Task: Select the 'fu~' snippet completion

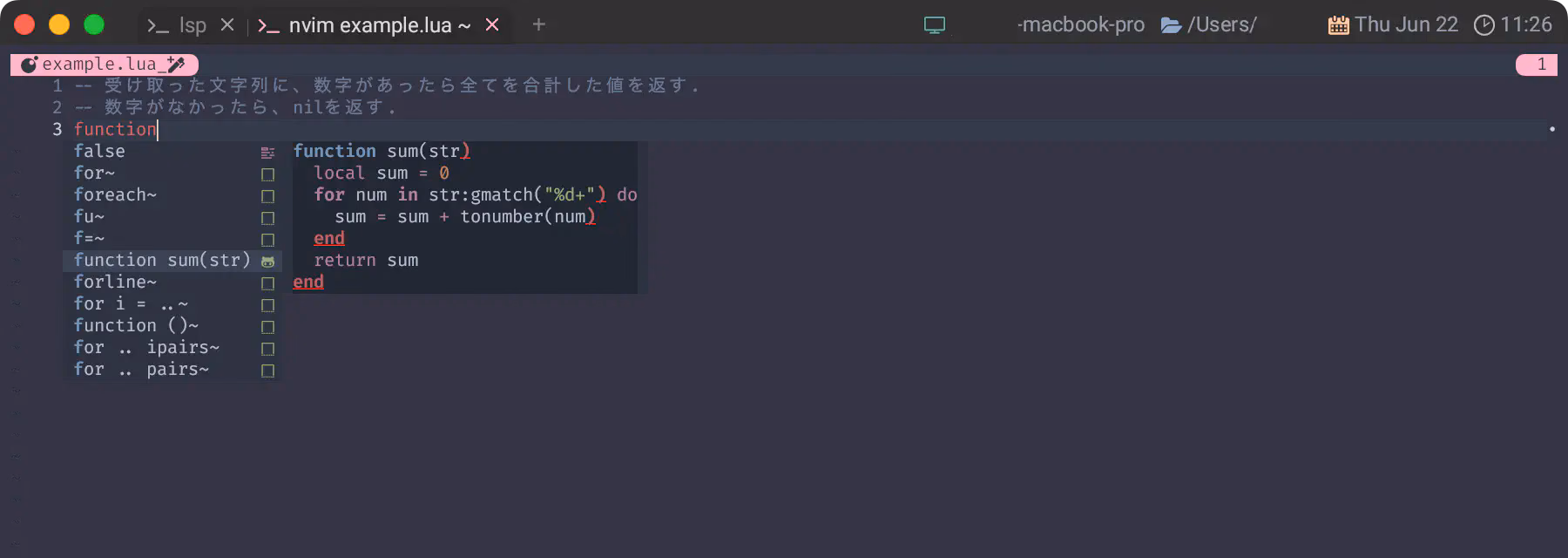Action: [x=172, y=216]
